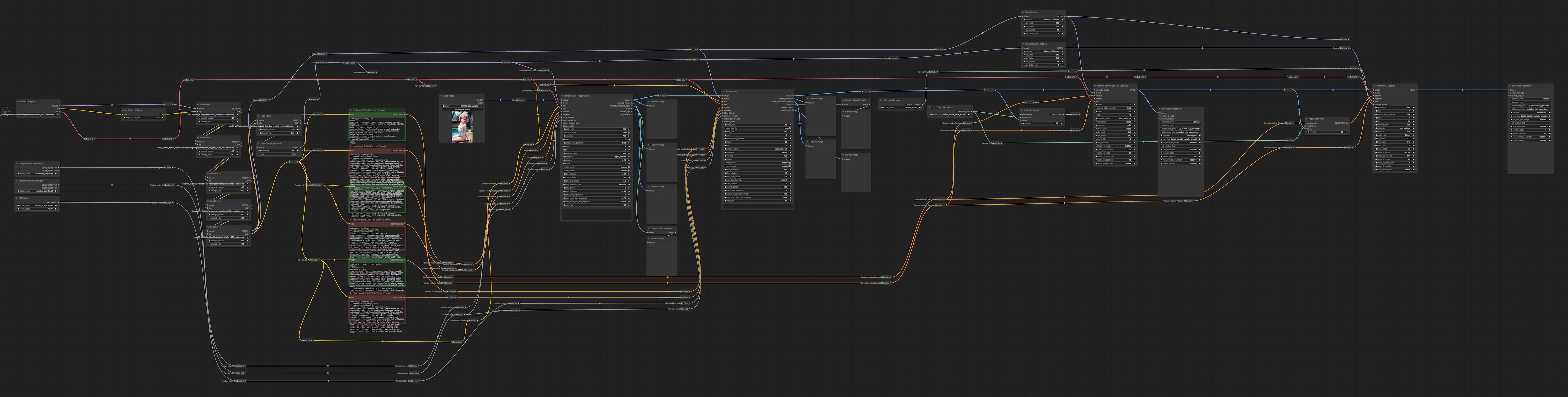This screenshot has width=1568, height=397.
Task: Click the Load ControlNet Model node collapse dot
Action: point(930,107)
